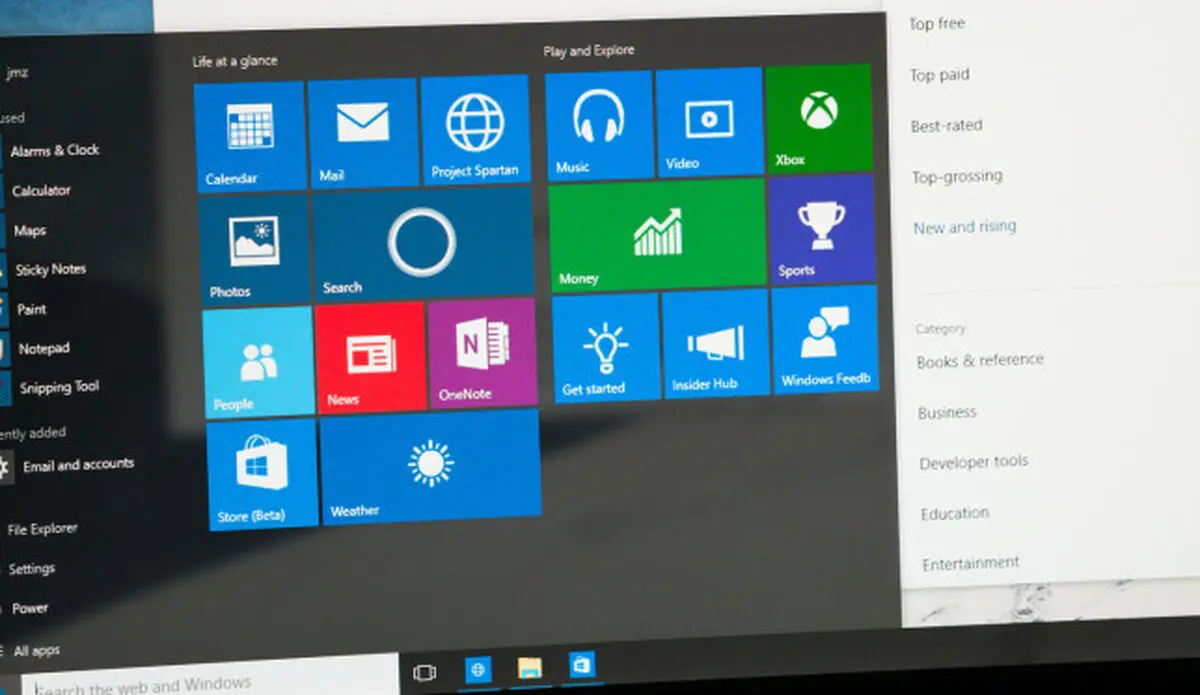Launch Snipping Tool from the list
Image resolution: width=1200 pixels, height=695 pixels.
60,387
